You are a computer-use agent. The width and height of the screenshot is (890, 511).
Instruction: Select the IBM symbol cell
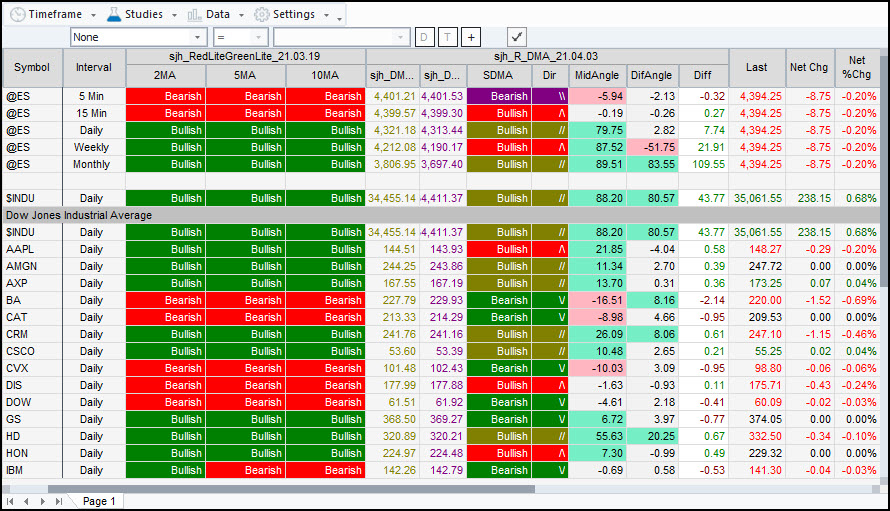[32, 471]
